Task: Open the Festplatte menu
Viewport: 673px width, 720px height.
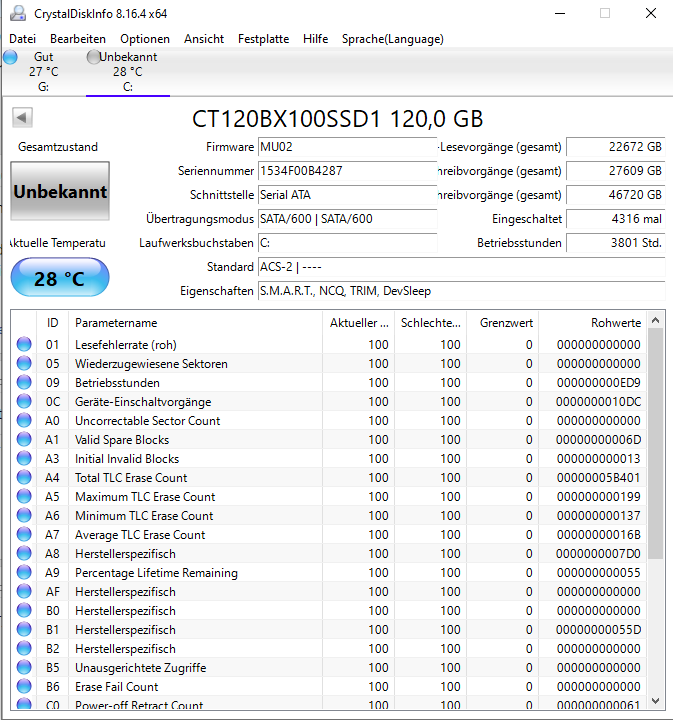Action: tap(264, 39)
